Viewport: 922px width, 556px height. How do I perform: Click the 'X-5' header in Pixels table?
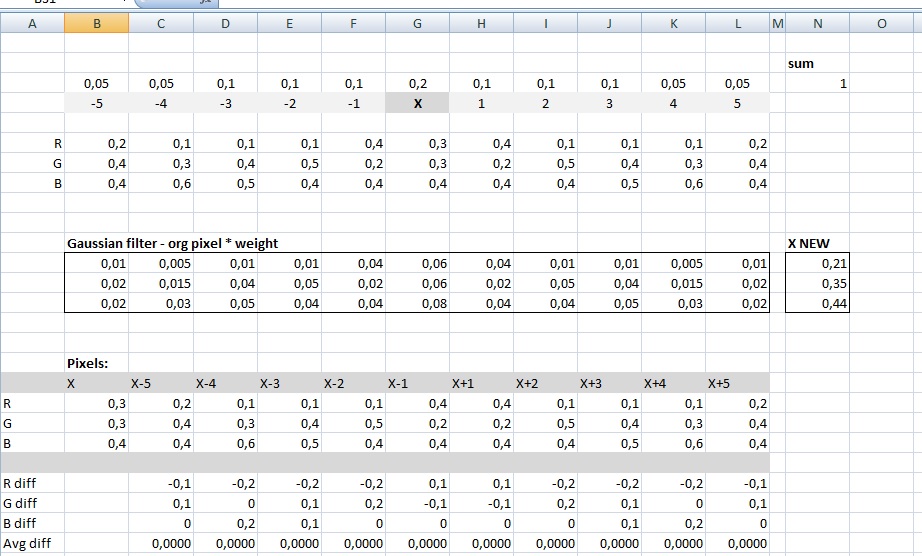(142, 383)
